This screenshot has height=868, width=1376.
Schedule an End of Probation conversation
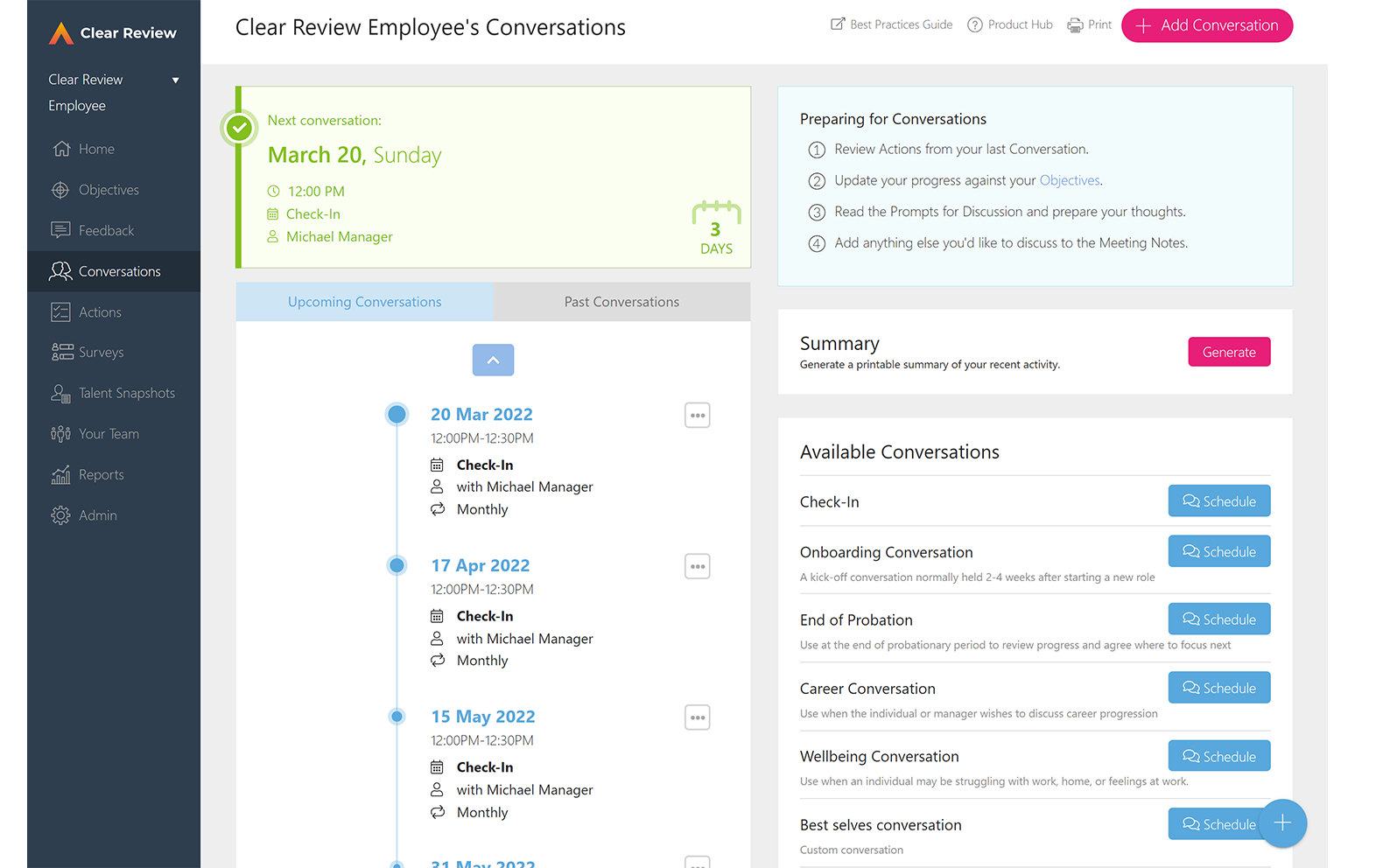pyautogui.click(x=1219, y=619)
